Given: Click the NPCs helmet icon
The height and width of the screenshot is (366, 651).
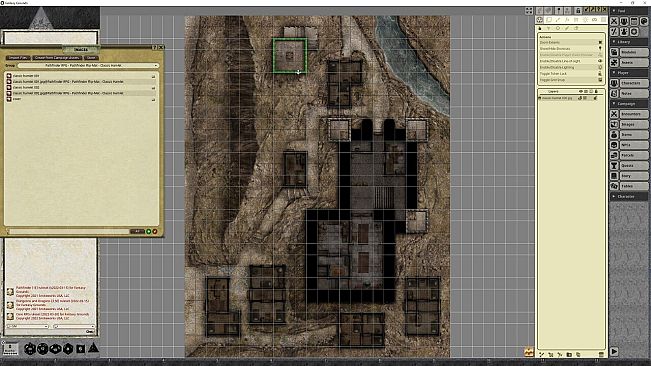Looking at the screenshot, I should (x=614, y=145).
